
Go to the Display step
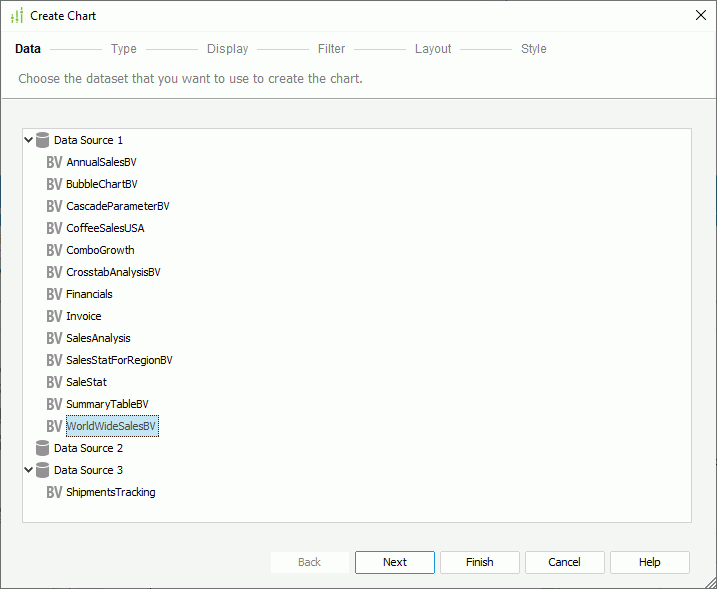coord(227,49)
